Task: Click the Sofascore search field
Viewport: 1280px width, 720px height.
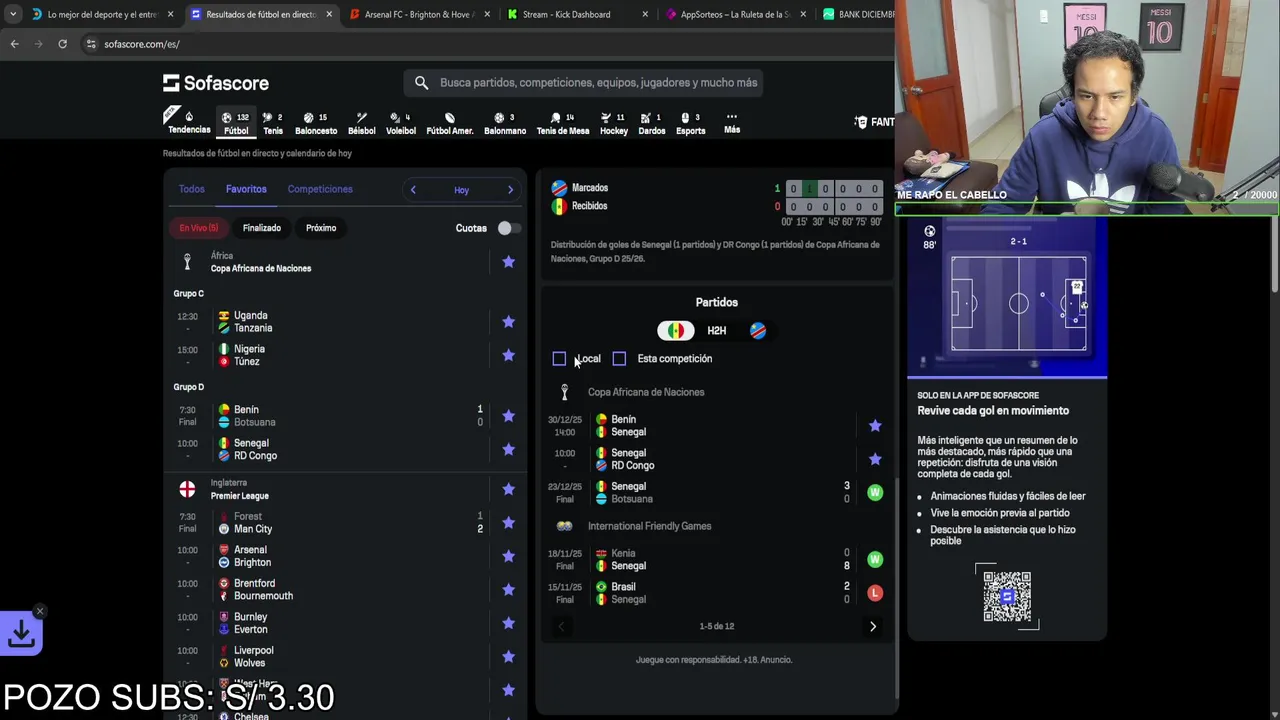Action: coord(583,83)
